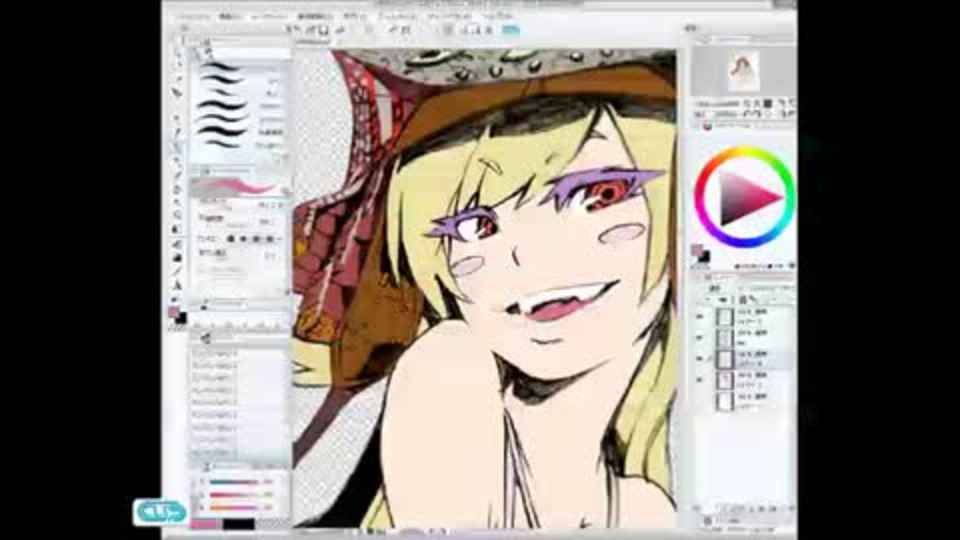
Task: Click the black background color in tool palette
Action: pos(181,319)
